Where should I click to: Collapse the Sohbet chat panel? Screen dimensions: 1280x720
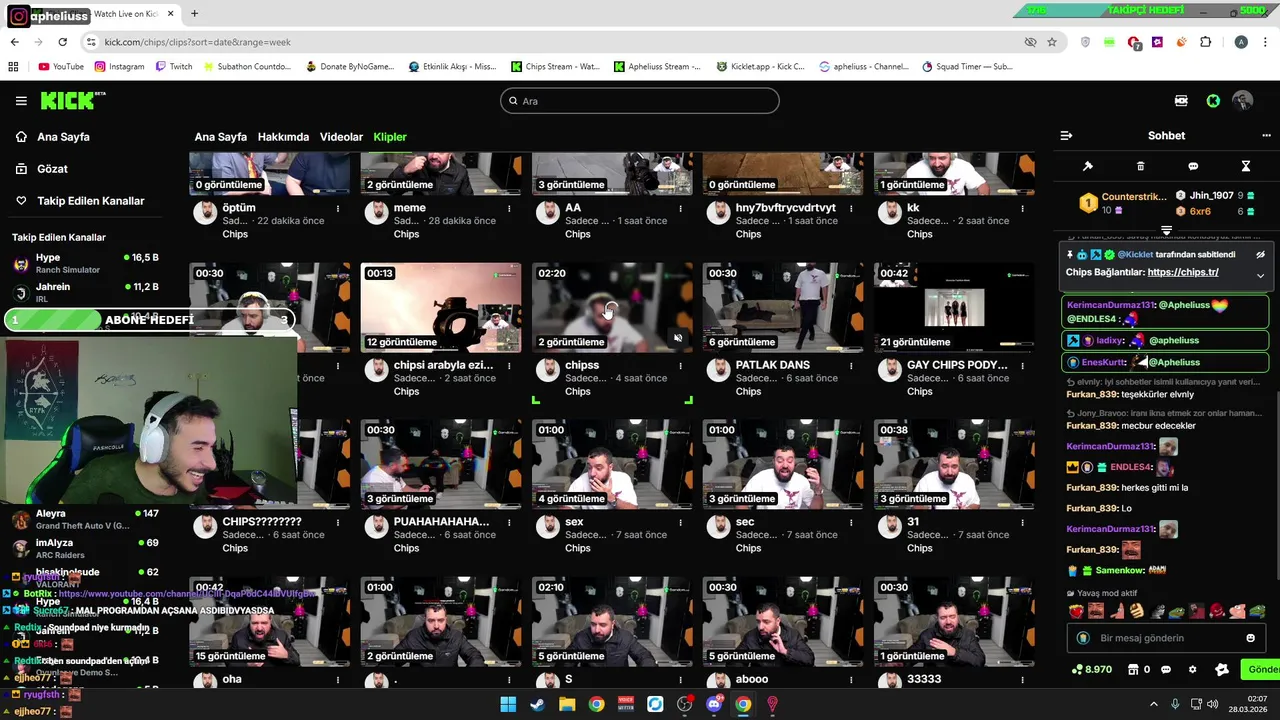point(1066,136)
